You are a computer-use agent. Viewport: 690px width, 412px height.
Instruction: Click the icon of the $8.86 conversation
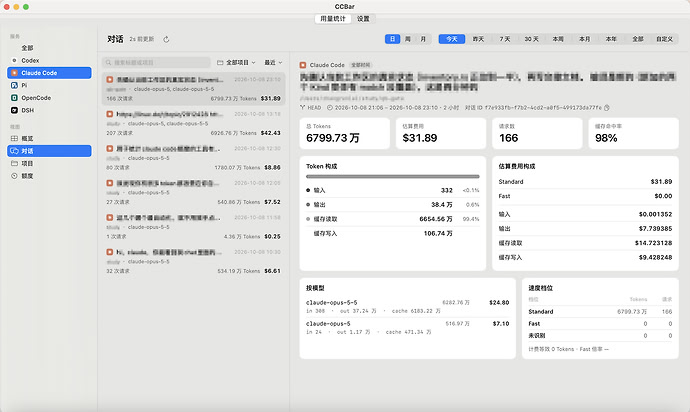[x=110, y=148]
